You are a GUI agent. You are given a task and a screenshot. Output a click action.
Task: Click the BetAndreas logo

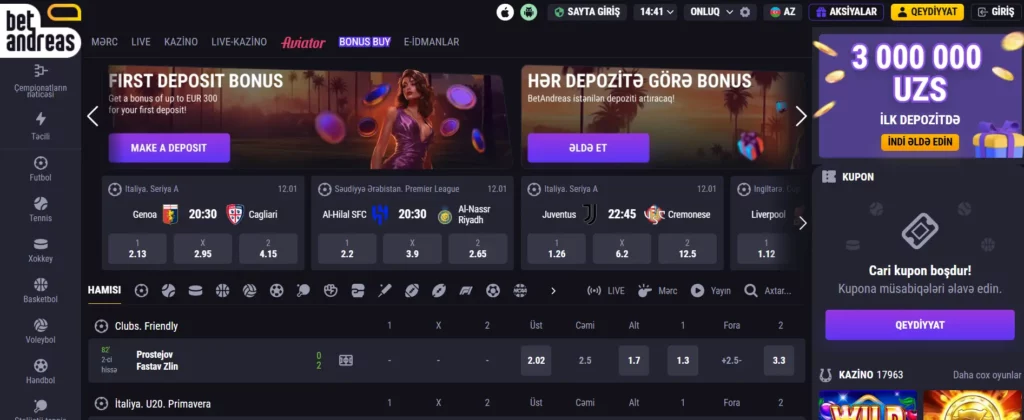[x=40, y=31]
